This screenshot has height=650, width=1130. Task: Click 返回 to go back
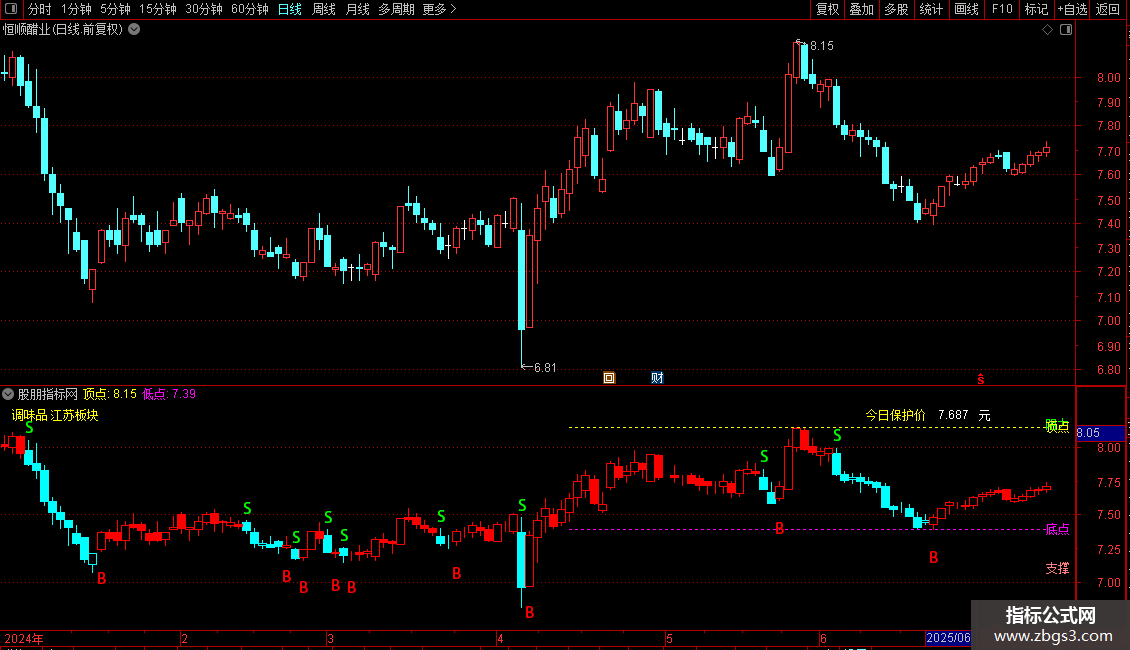pos(1108,9)
